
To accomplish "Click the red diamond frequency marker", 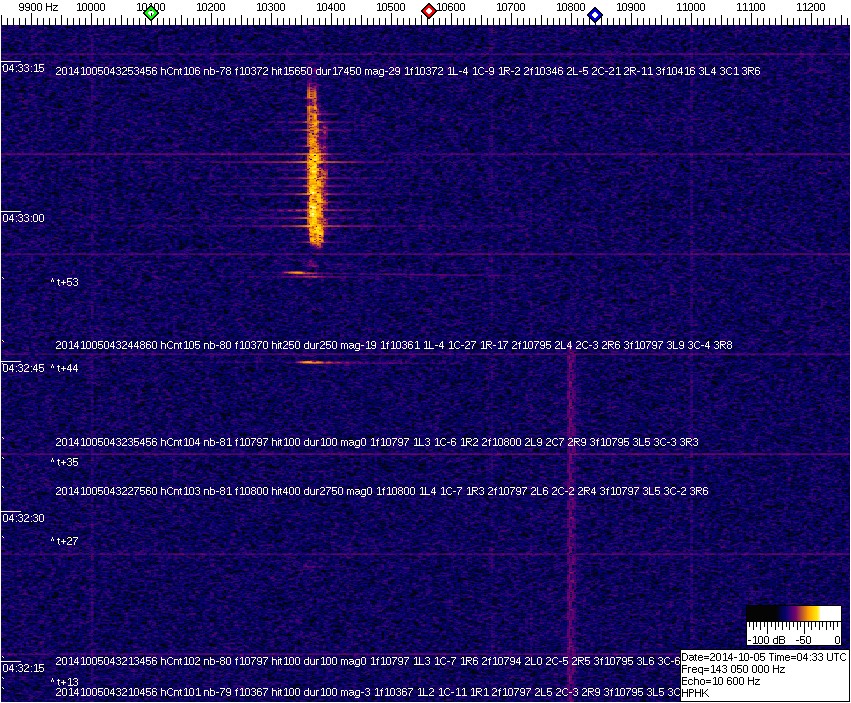I will 429,11.
